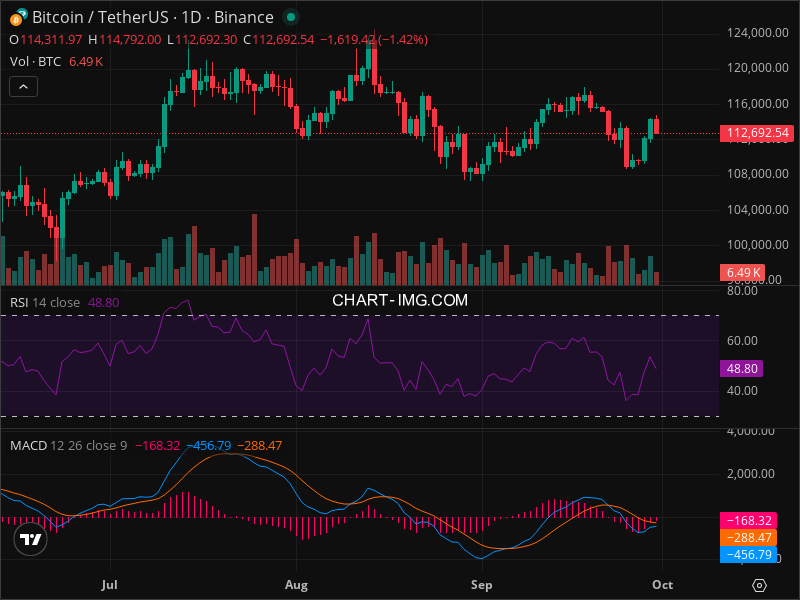Select the MACD 12 26 close 9 legend

point(68,445)
